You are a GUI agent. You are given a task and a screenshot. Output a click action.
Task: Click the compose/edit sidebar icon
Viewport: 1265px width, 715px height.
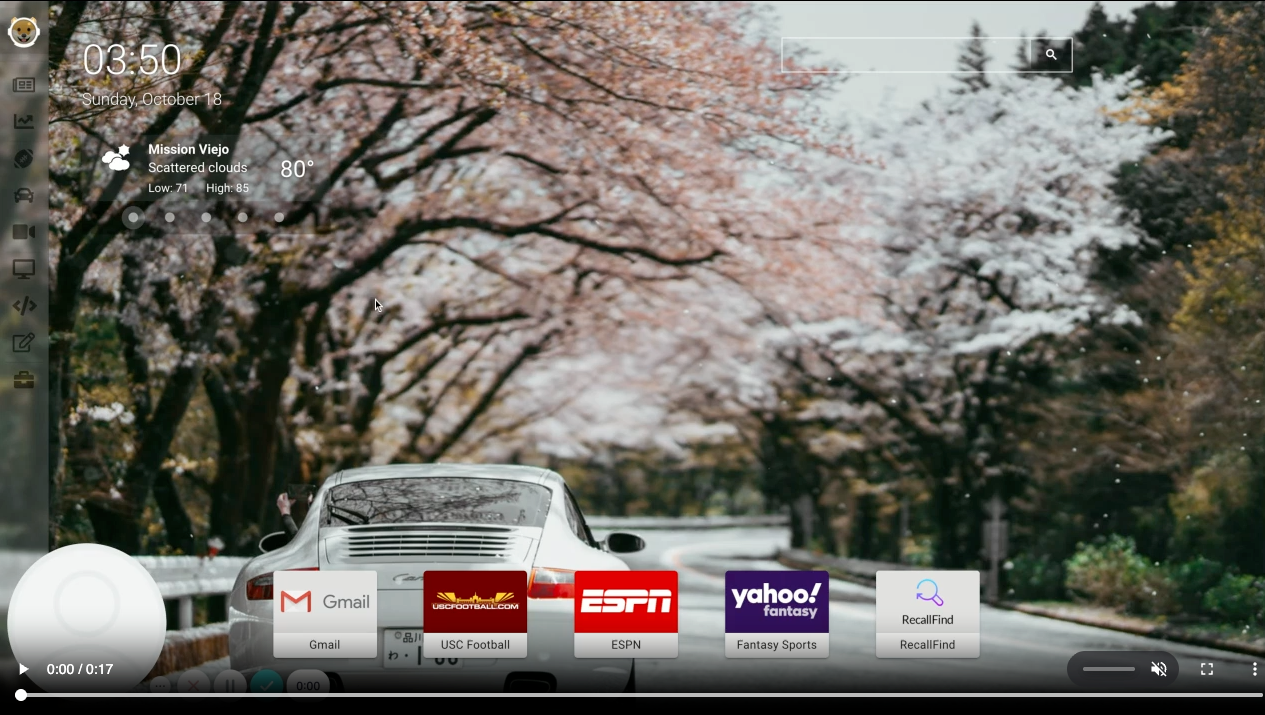point(23,342)
